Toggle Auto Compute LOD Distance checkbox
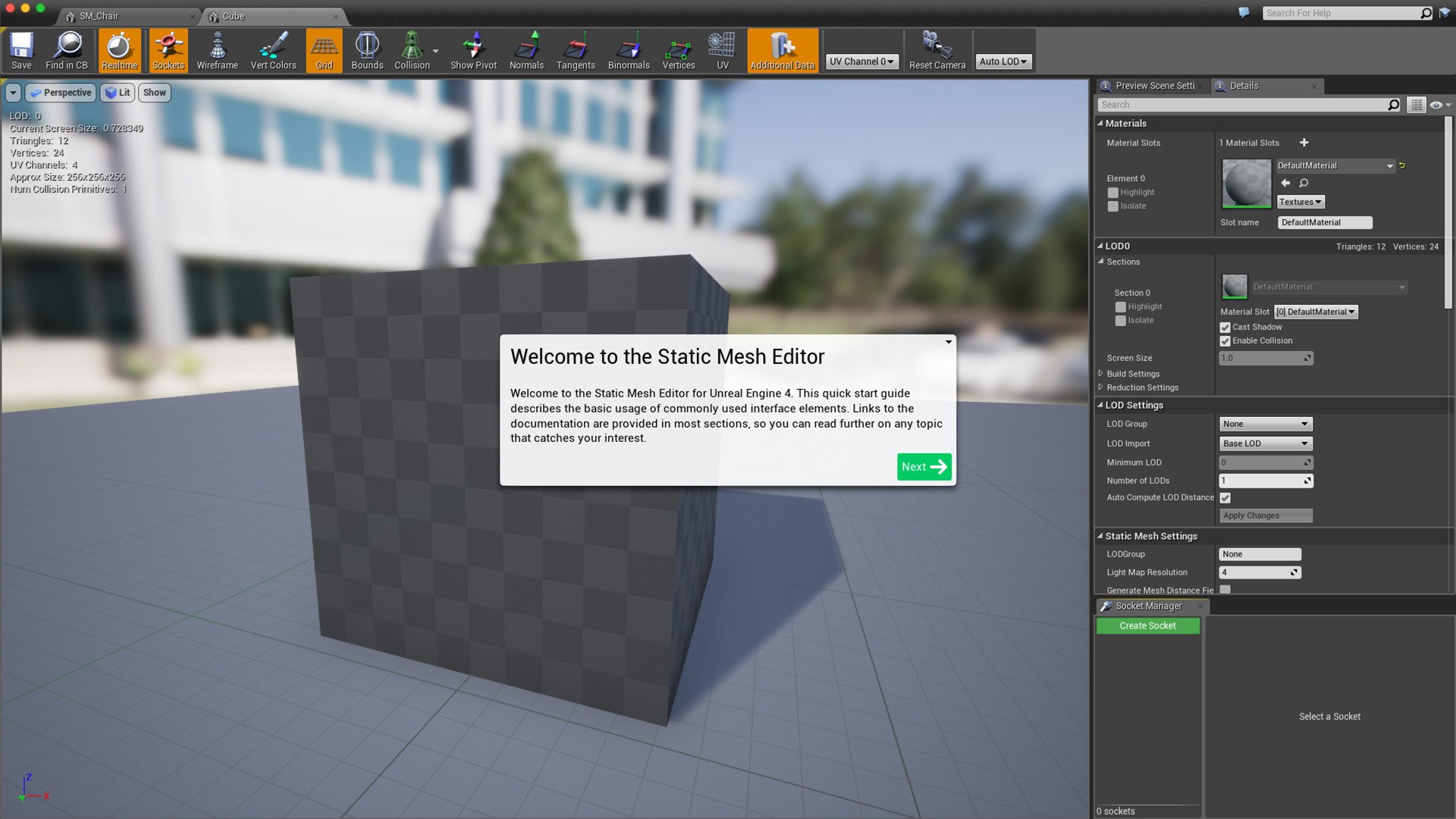1456x819 pixels. pyautogui.click(x=1225, y=498)
